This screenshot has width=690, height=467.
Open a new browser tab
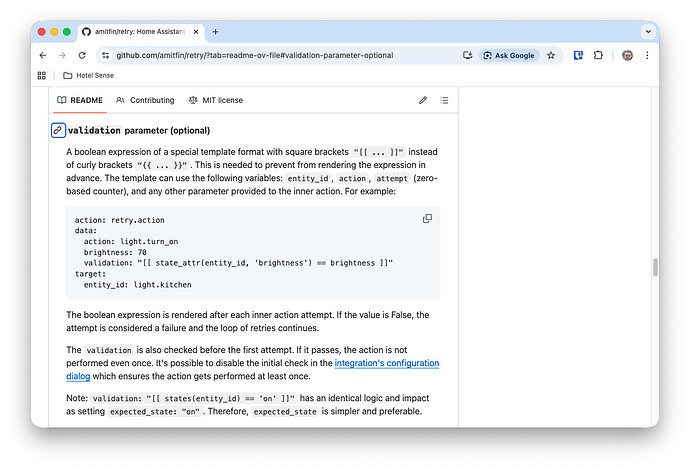[x=215, y=32]
